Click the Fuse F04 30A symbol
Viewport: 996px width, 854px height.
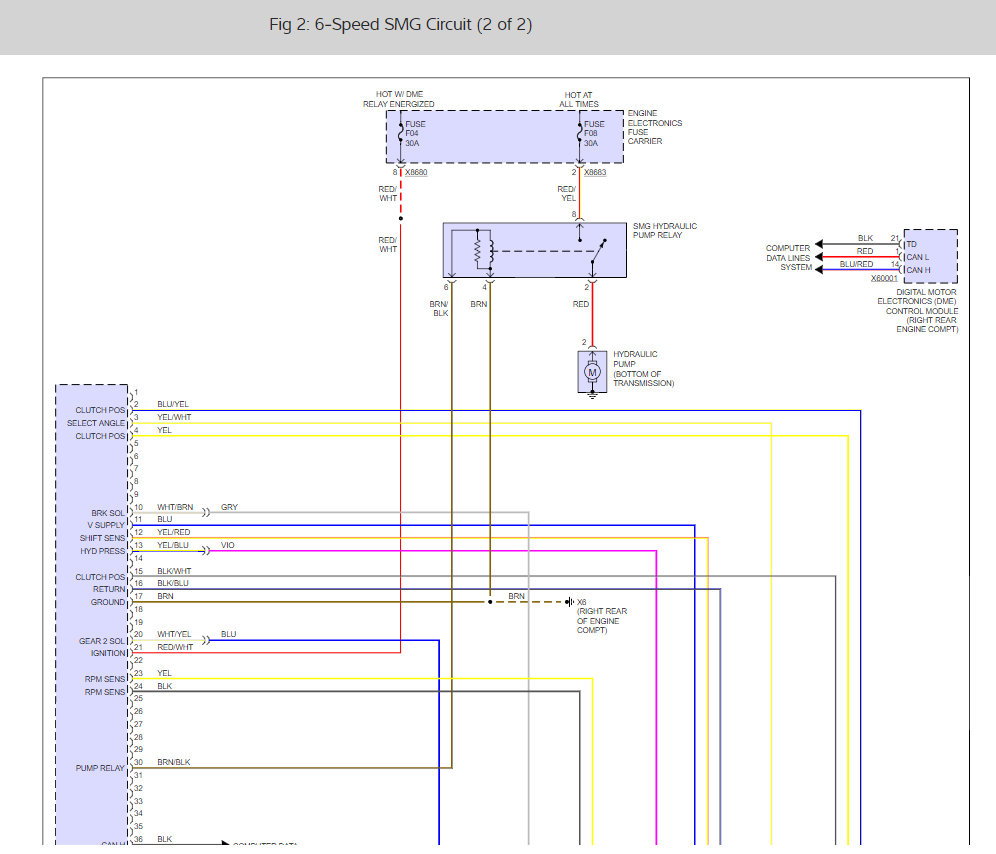coord(400,134)
